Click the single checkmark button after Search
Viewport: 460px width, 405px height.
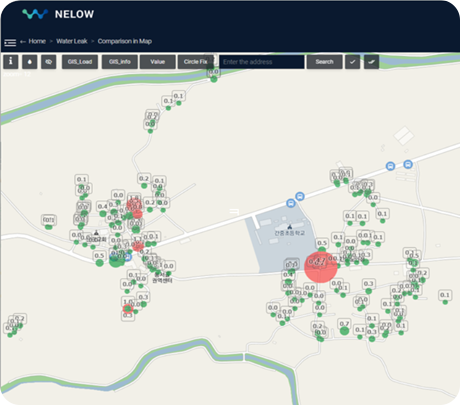(x=352, y=62)
